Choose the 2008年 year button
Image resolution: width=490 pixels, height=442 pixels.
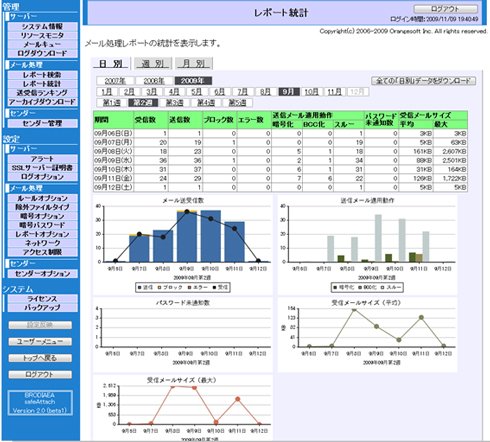point(154,81)
